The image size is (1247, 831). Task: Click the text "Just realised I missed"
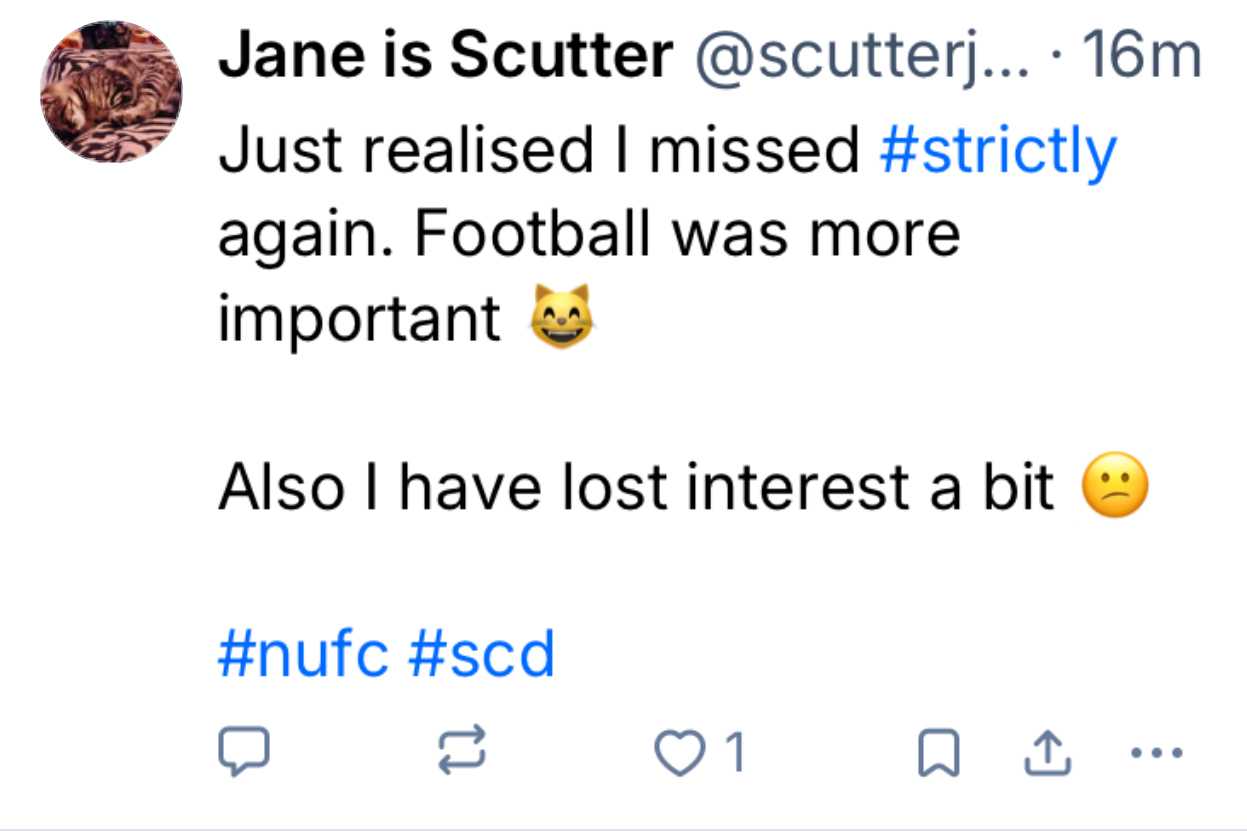tap(540, 150)
